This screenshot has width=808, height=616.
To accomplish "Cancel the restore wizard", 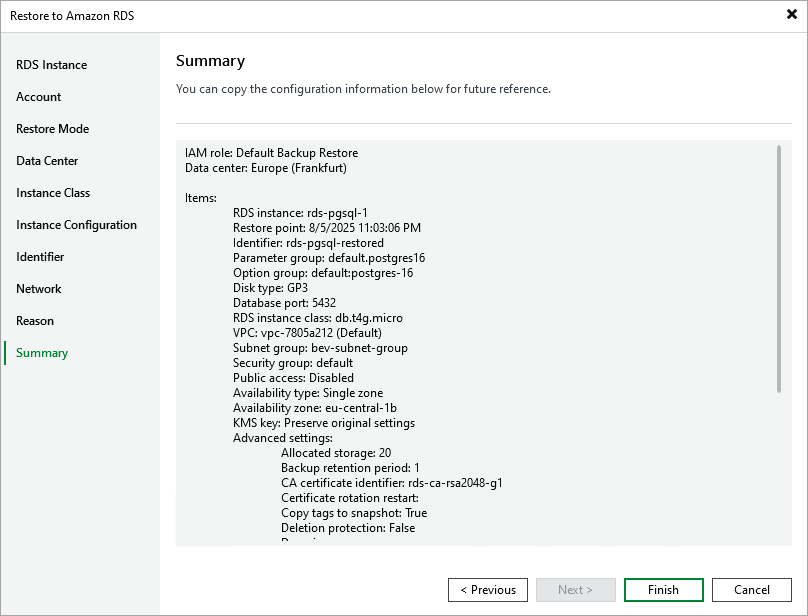I will coord(752,590).
